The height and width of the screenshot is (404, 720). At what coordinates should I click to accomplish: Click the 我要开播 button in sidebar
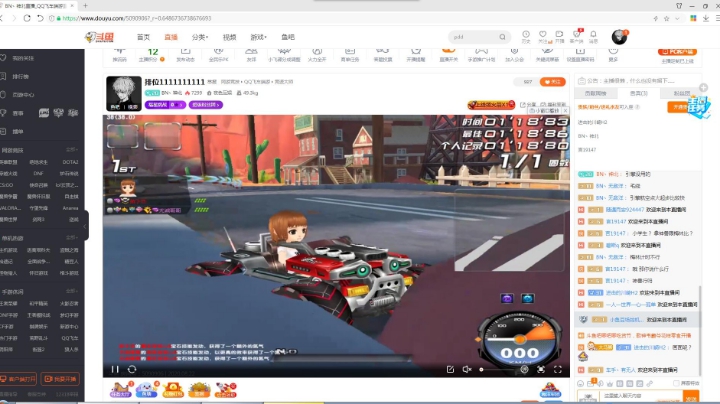click(x=60, y=379)
